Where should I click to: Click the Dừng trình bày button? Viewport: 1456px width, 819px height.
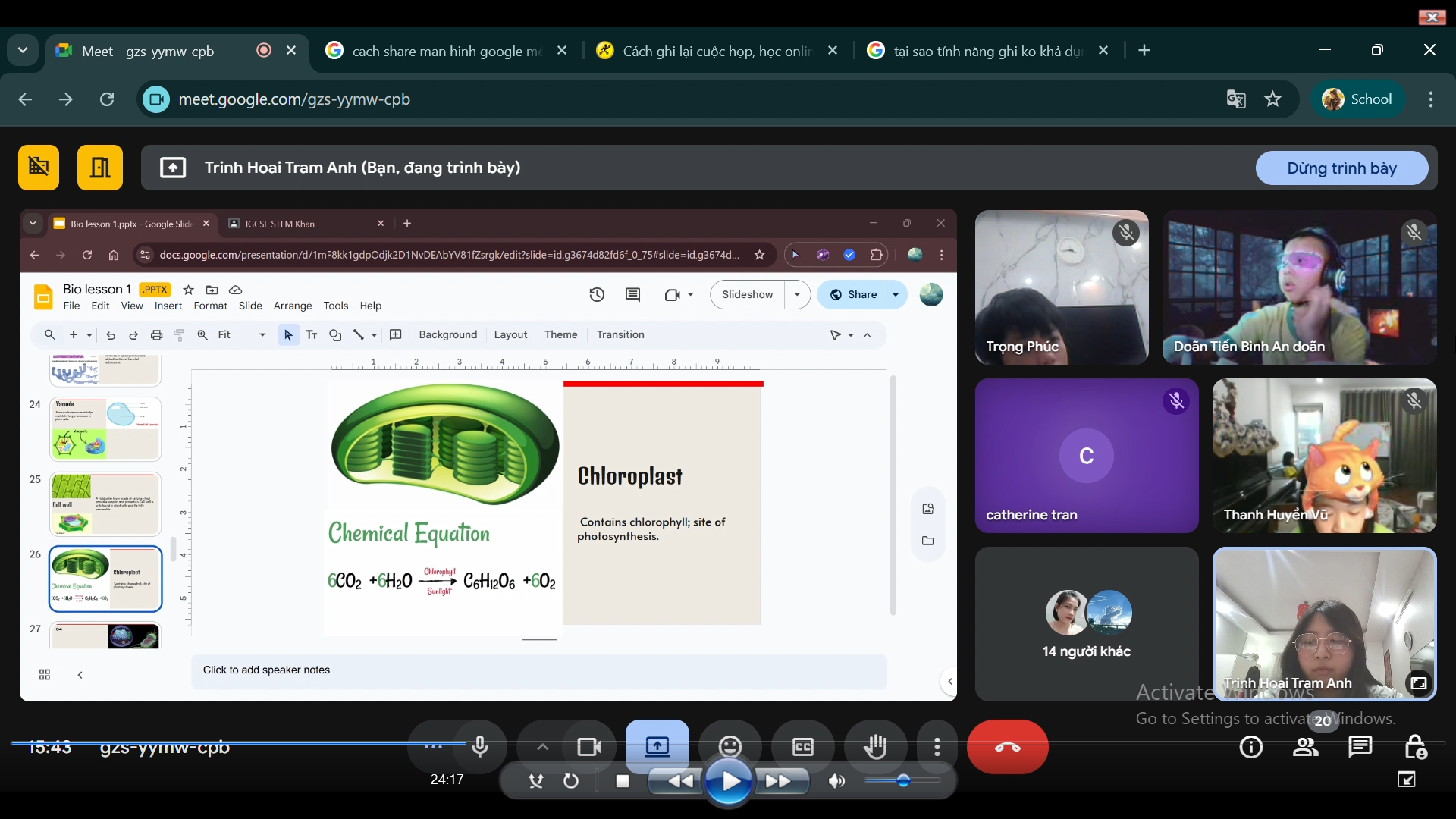click(x=1341, y=168)
